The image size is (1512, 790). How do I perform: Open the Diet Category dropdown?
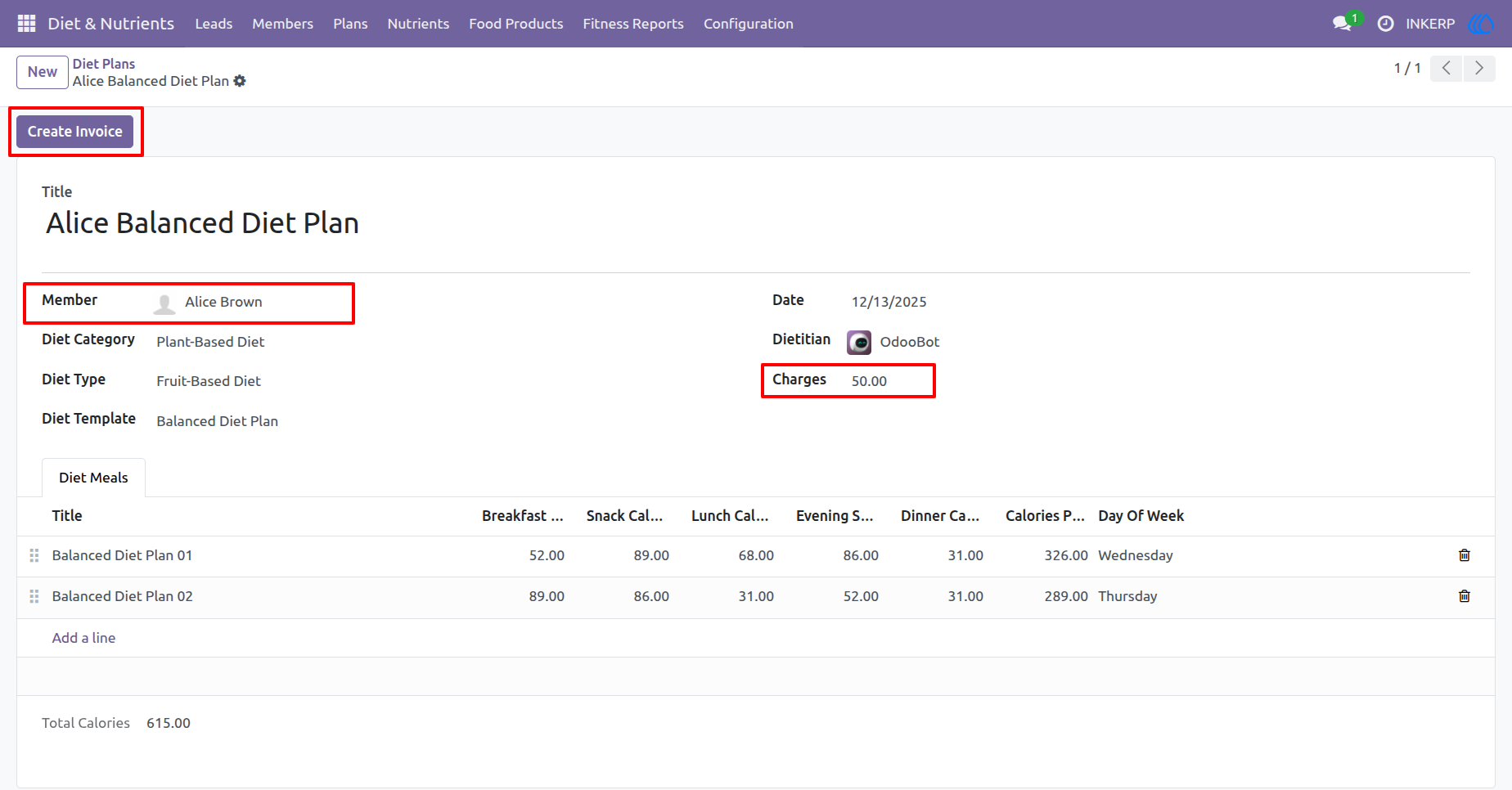210,342
